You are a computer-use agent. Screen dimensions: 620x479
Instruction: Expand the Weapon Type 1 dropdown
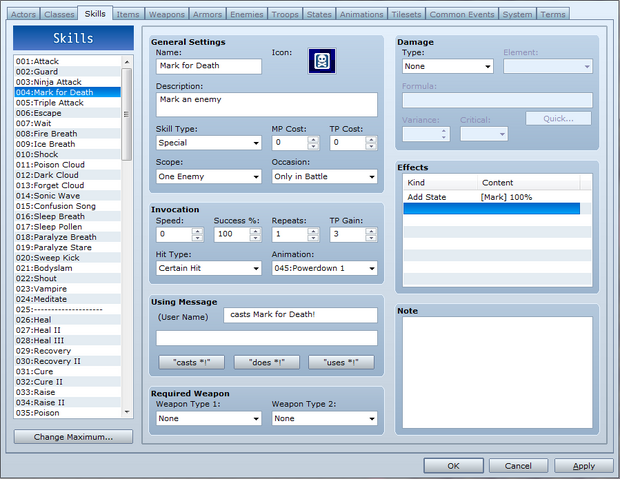click(x=209, y=418)
